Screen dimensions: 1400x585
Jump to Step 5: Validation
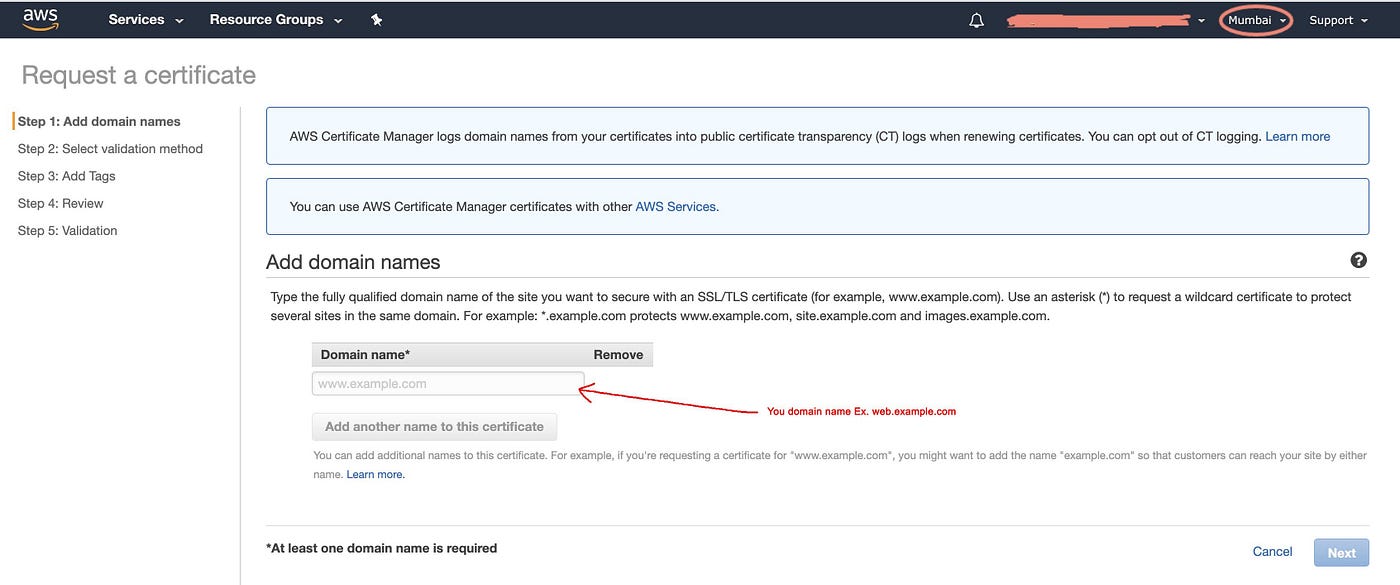[68, 230]
